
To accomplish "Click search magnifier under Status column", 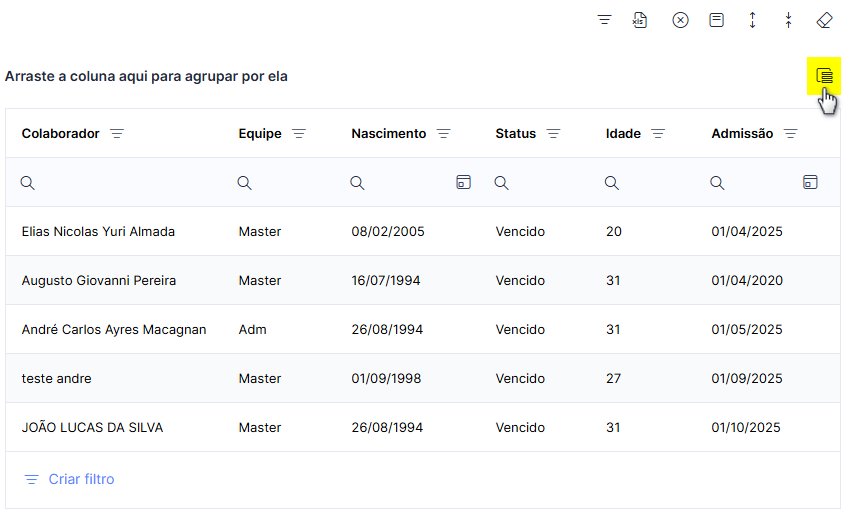I will tap(501, 183).
